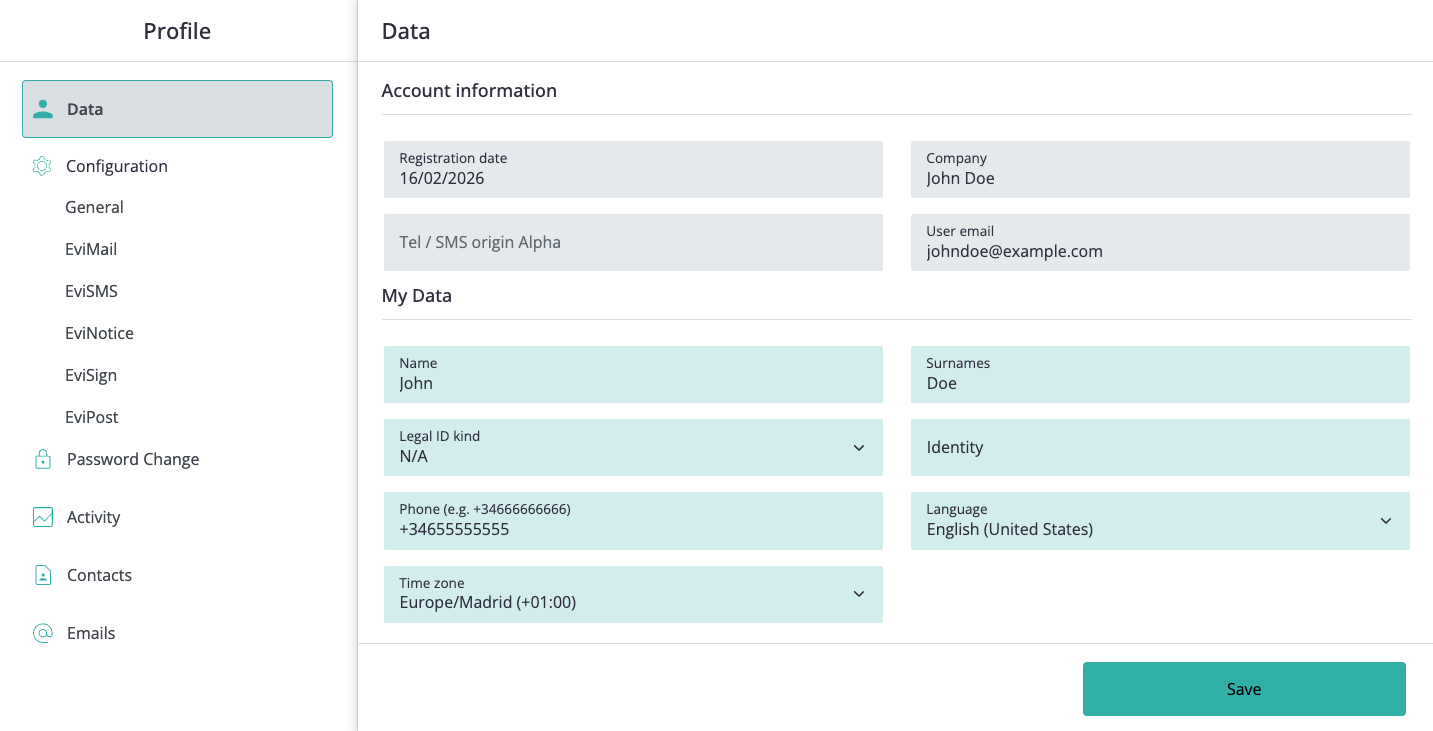
Task: Focus the Identity text field
Action: coord(1160,447)
